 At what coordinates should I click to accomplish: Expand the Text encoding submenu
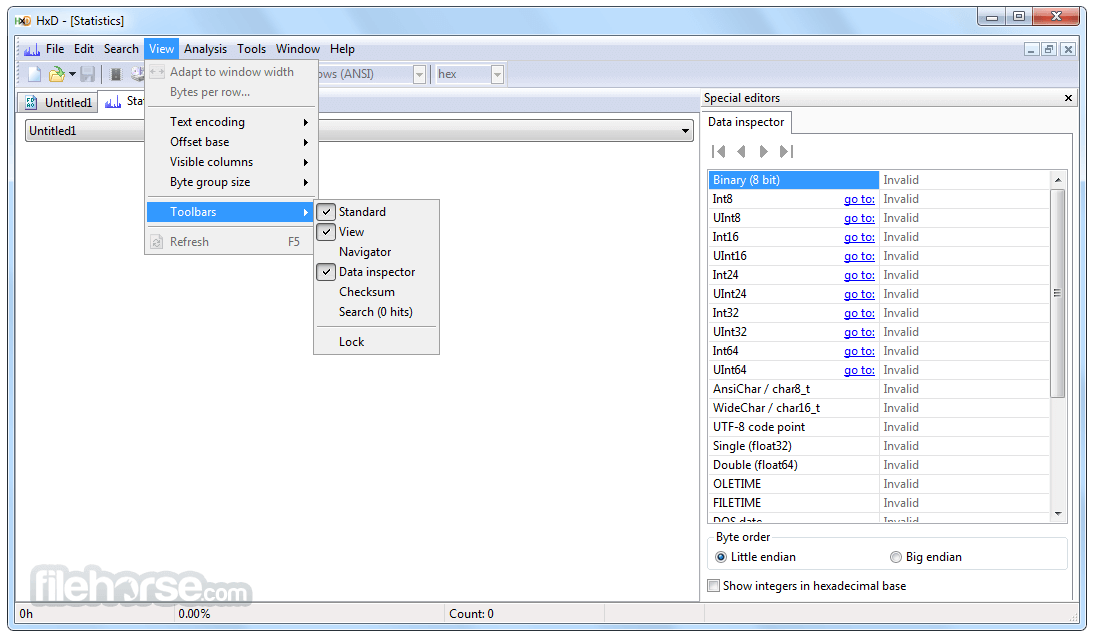[231, 122]
